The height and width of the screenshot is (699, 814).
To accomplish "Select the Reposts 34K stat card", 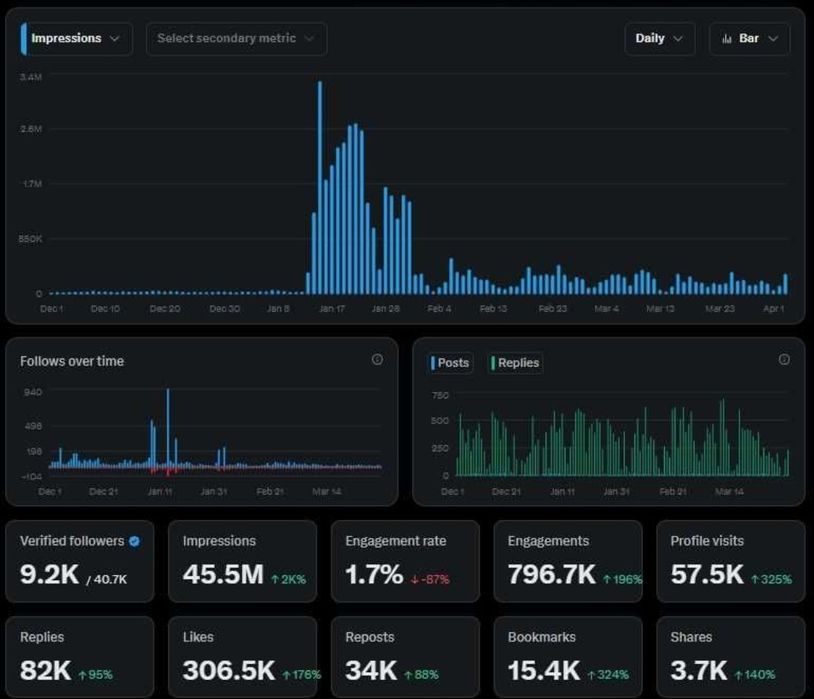I will [405, 657].
